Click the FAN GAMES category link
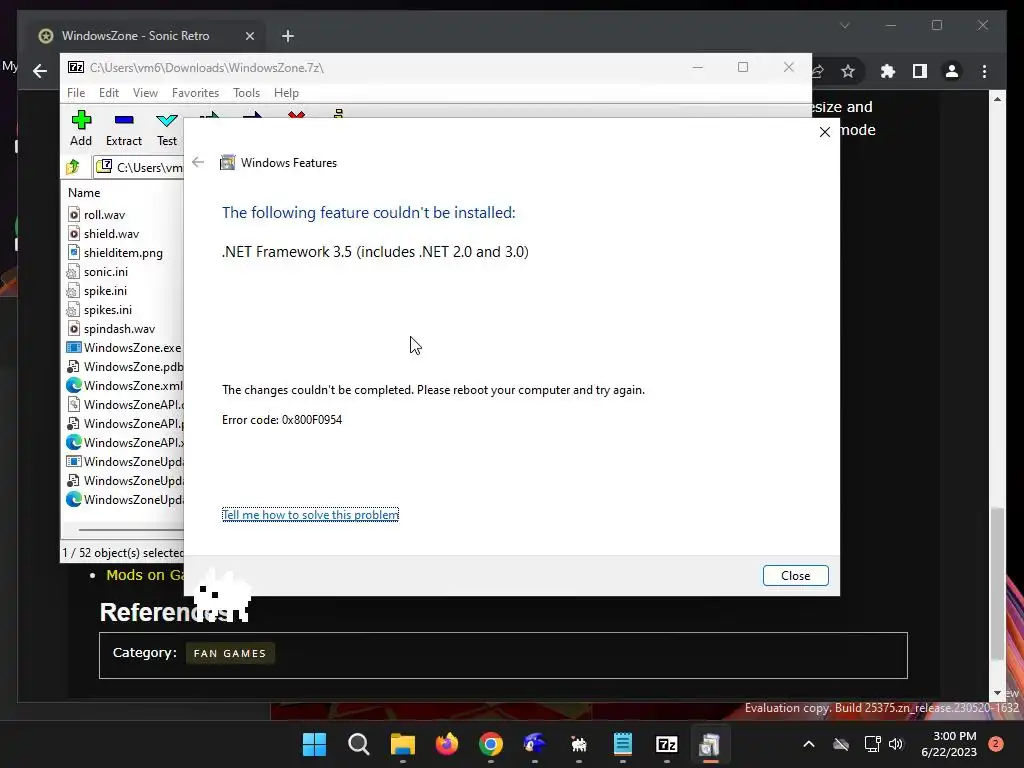Viewport: 1024px width, 768px height. (x=230, y=653)
